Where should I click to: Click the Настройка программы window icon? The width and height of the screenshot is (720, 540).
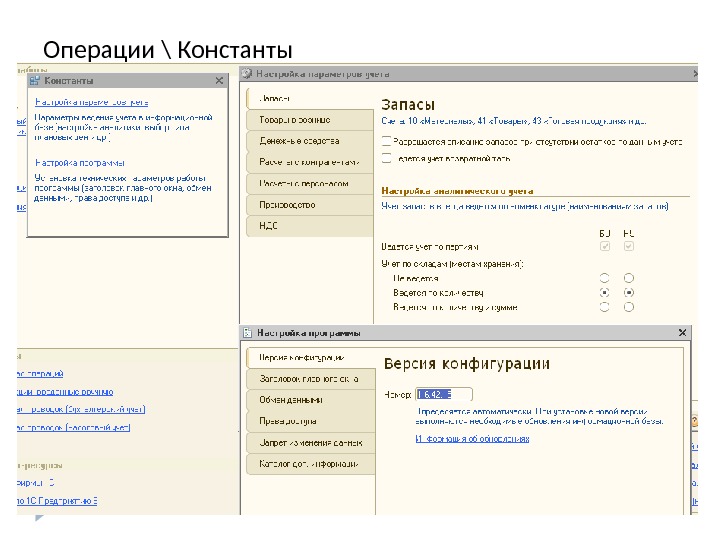coord(248,333)
